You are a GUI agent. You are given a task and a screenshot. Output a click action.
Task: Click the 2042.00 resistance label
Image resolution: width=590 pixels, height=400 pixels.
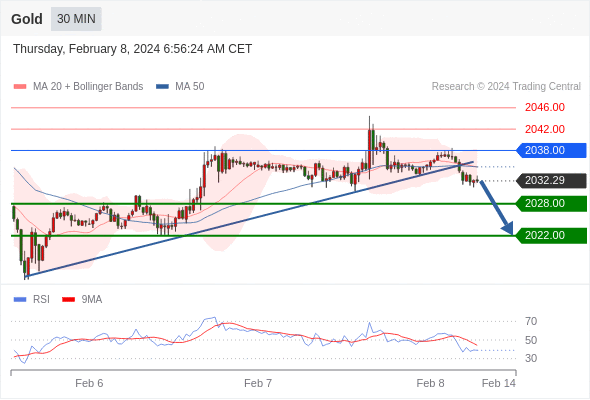[x=544, y=129]
